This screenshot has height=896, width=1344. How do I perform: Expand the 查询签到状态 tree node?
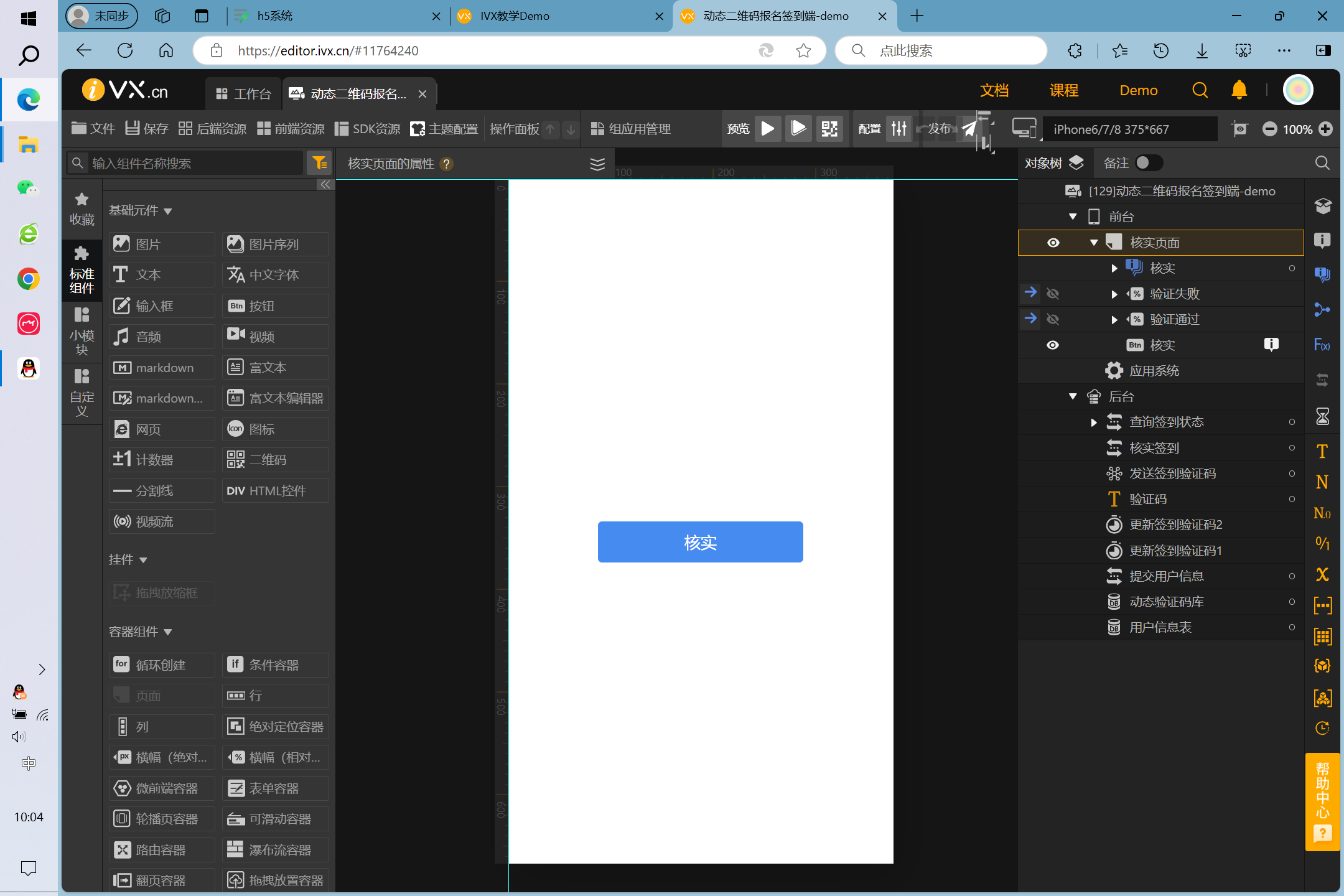tap(1094, 422)
